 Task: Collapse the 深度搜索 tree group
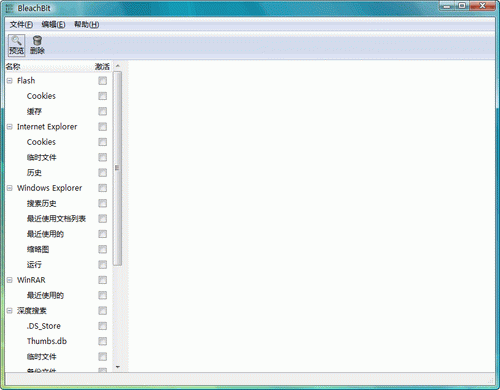coord(10,311)
